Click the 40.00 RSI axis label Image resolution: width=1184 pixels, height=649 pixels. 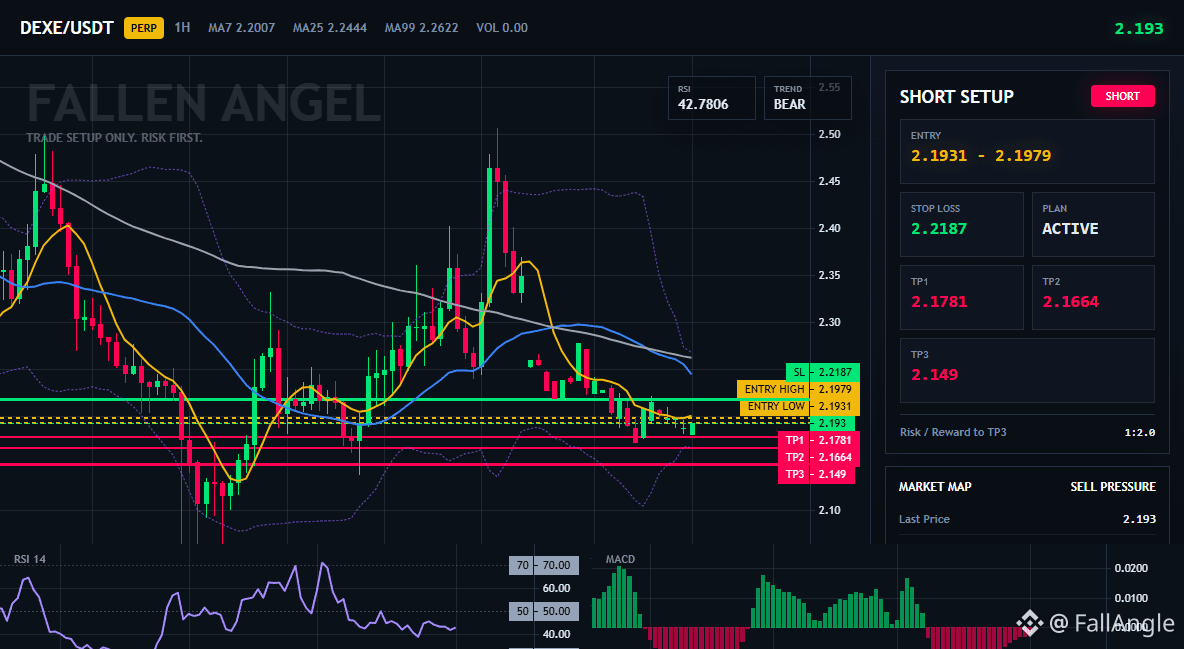point(557,634)
